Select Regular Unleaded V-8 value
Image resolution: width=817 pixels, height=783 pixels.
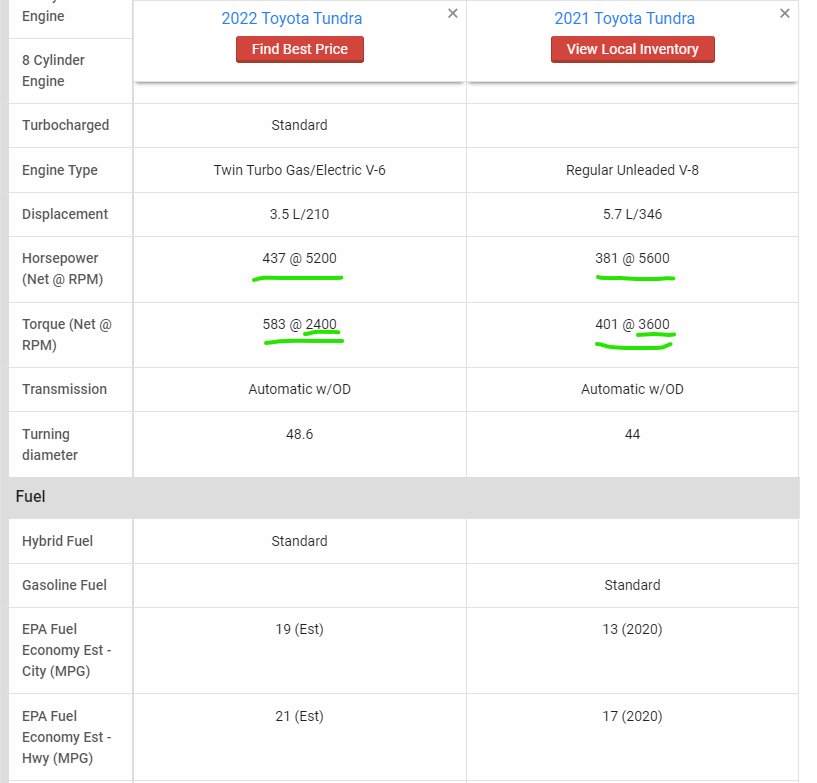coord(633,170)
